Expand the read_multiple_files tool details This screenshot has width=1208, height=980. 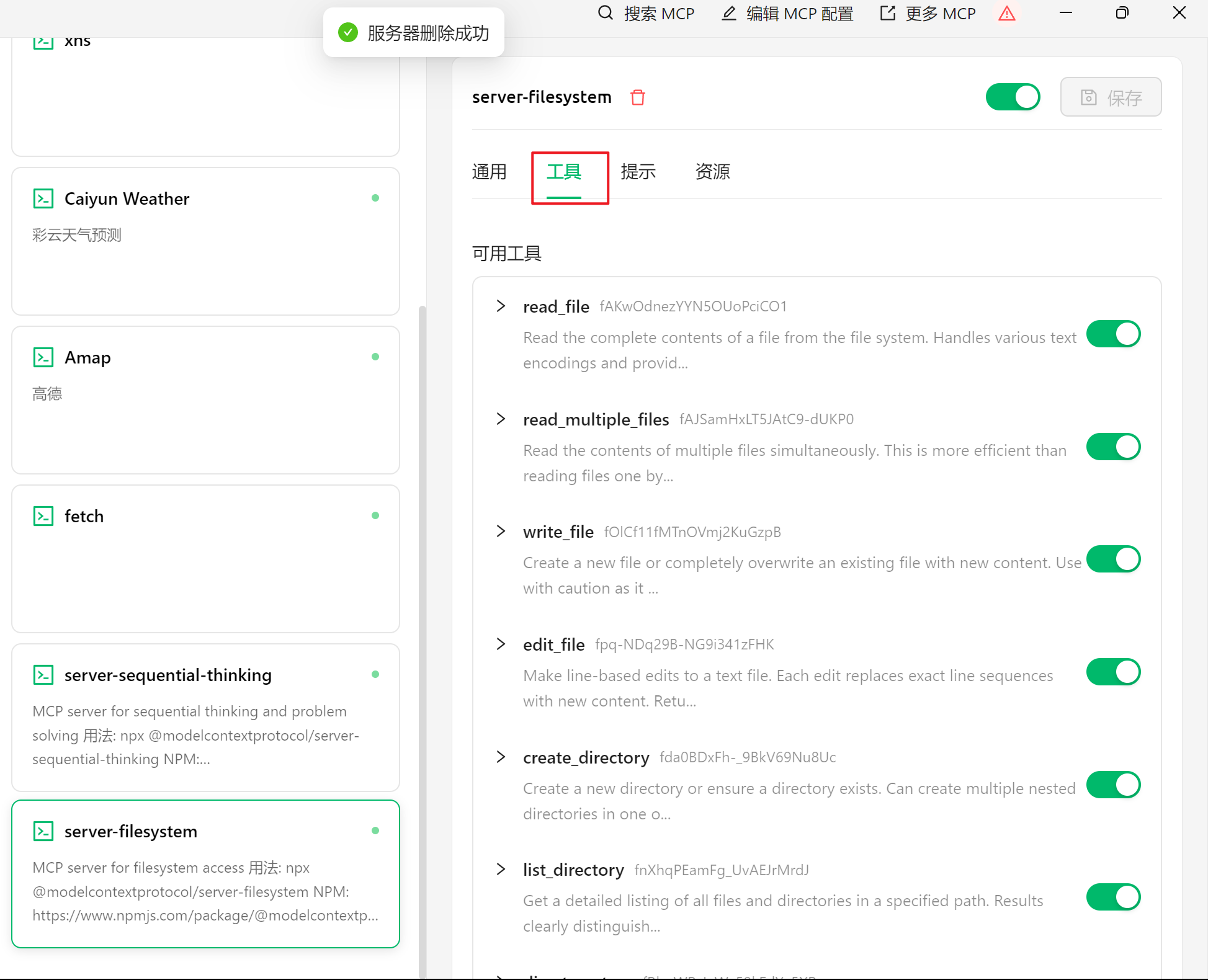tap(501, 419)
